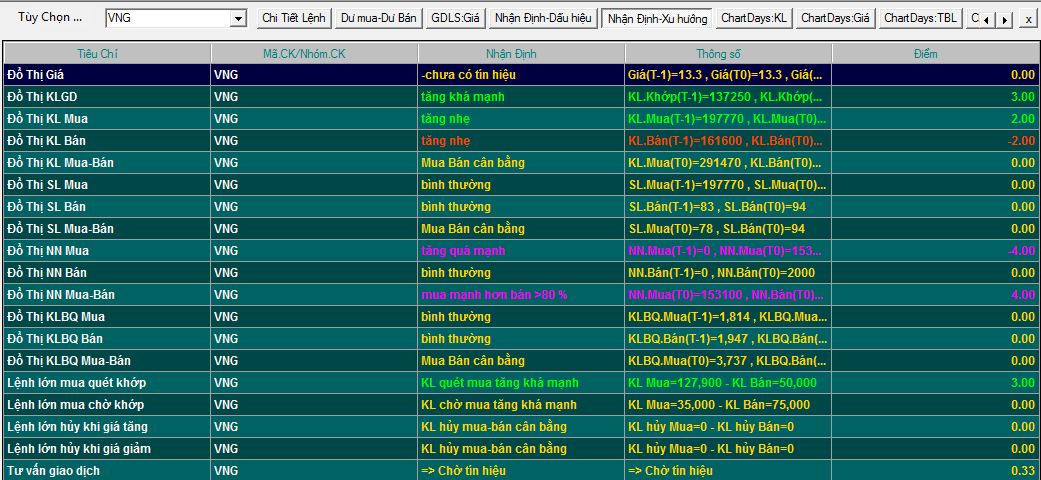Select the Đồ Thị Giá row
Image resolution: width=1041 pixels, height=480 pixels.
tap(520, 75)
